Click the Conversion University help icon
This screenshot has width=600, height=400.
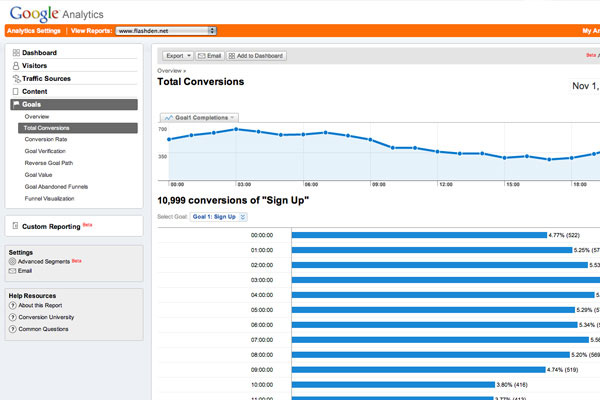click(x=13, y=317)
